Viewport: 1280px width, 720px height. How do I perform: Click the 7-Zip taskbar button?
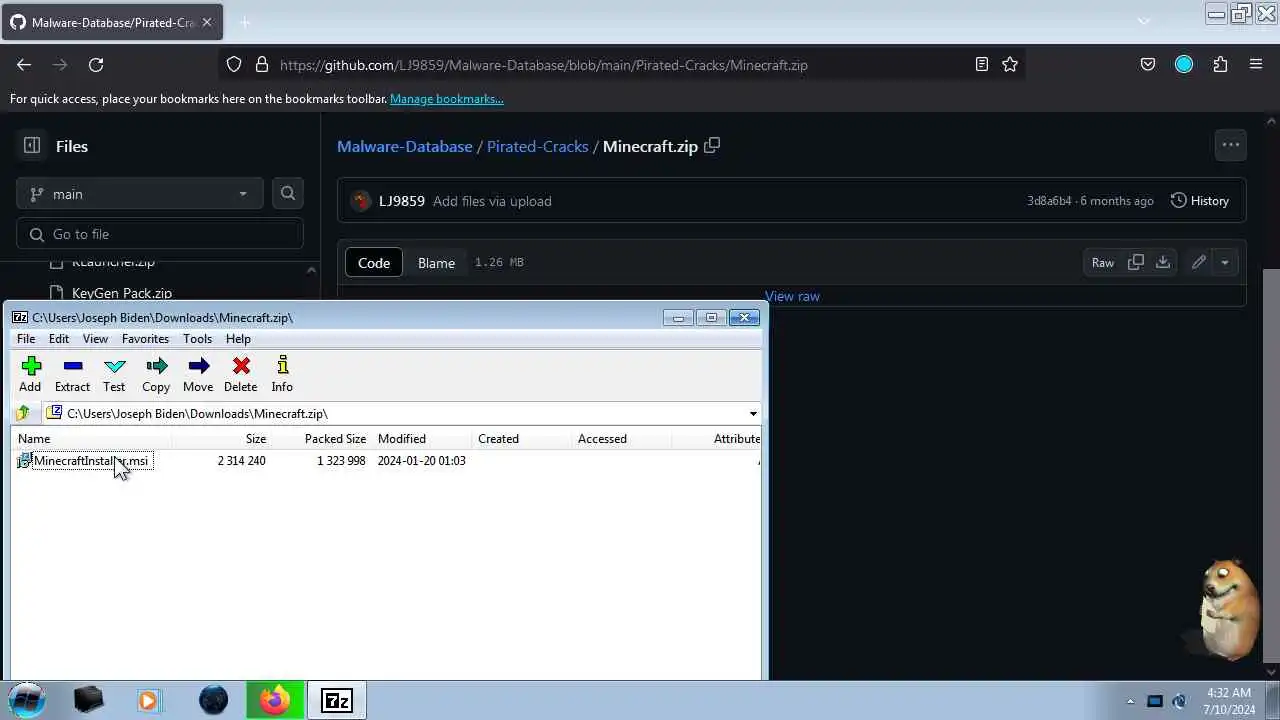(337, 700)
